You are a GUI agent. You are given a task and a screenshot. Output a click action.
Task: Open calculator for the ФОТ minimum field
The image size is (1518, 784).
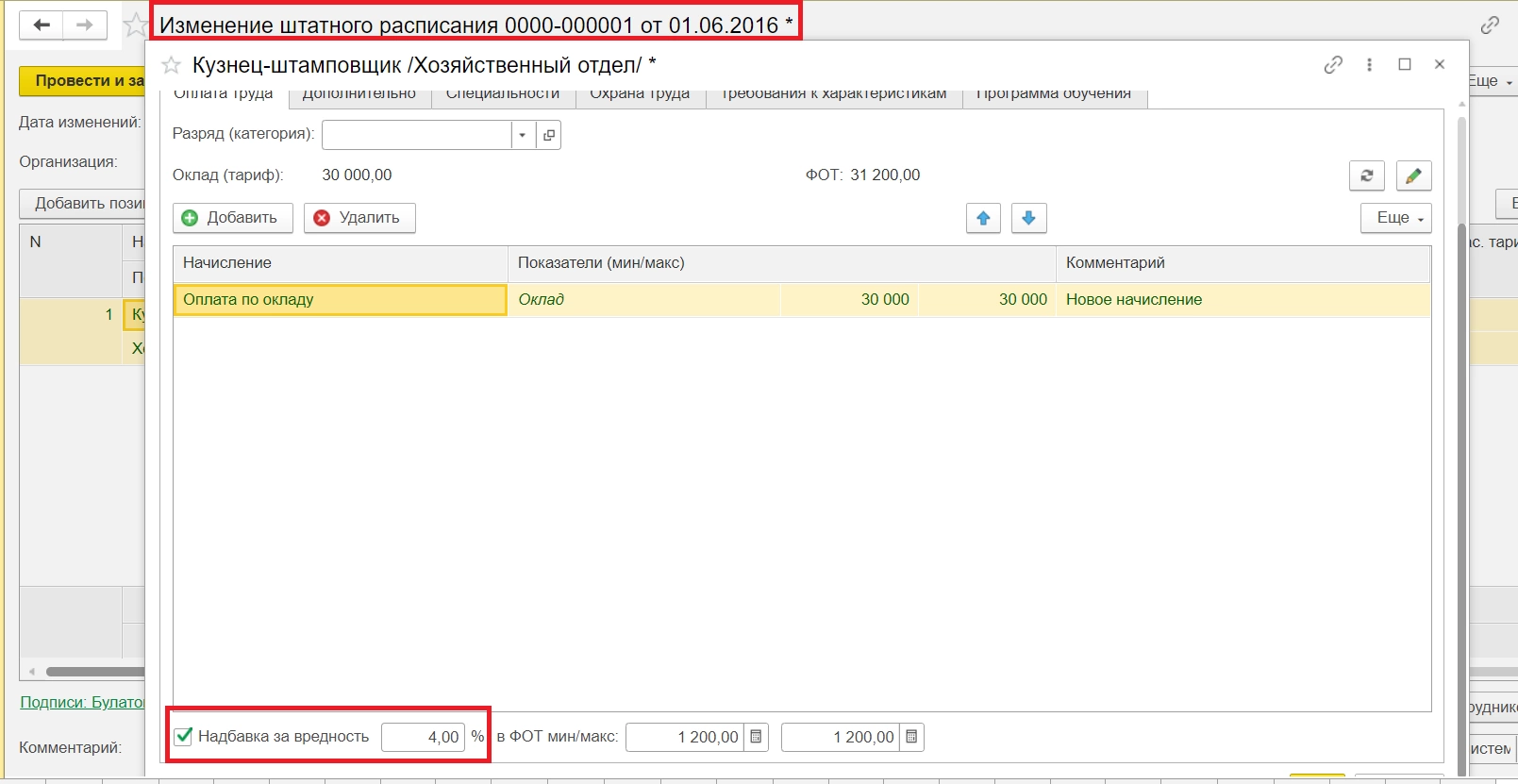click(756, 737)
